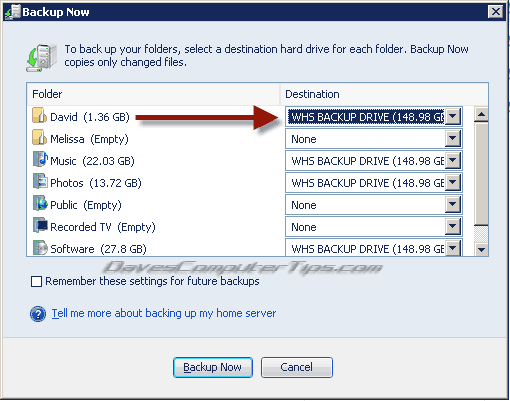Click the scroll down arrow of folder list
510x401 pixels.
pyautogui.click(x=481, y=249)
